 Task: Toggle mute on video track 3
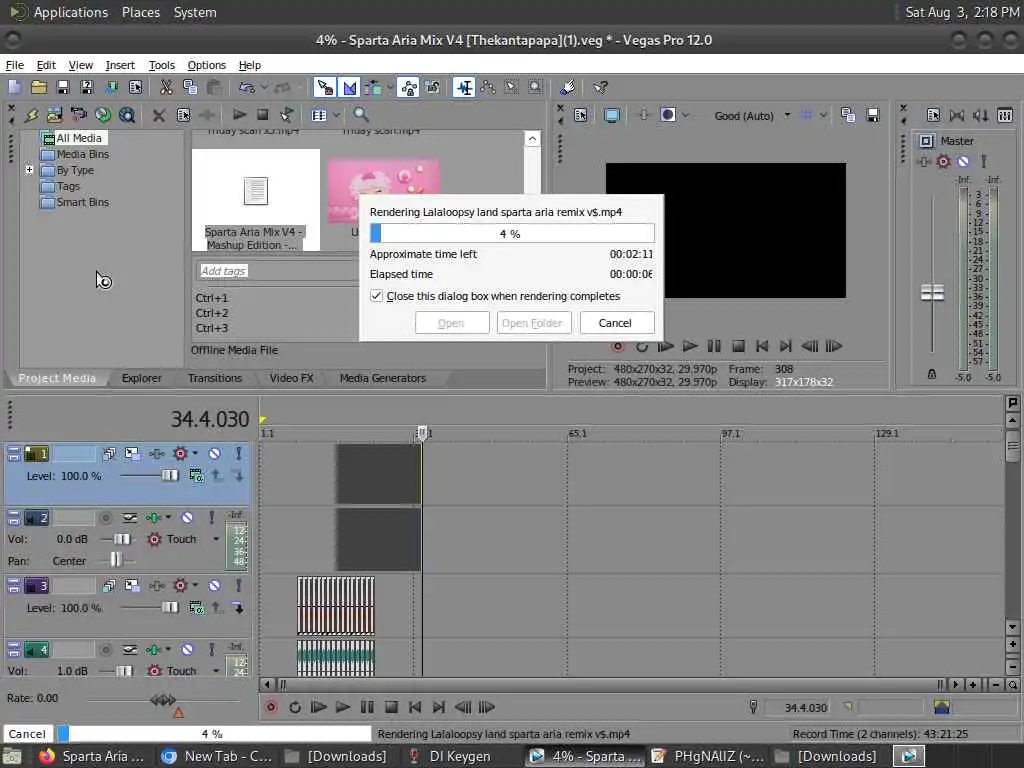click(214, 586)
